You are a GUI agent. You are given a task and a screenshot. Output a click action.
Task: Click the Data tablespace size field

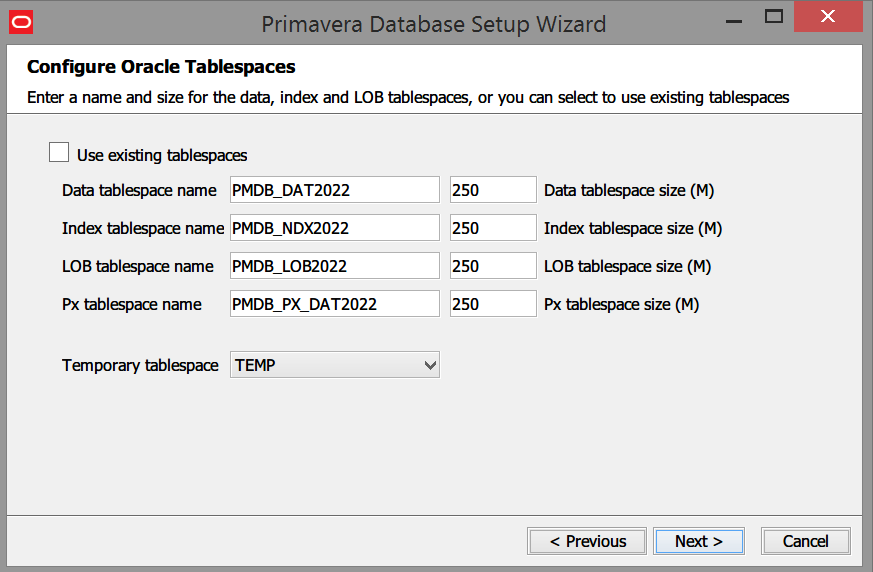coord(493,190)
